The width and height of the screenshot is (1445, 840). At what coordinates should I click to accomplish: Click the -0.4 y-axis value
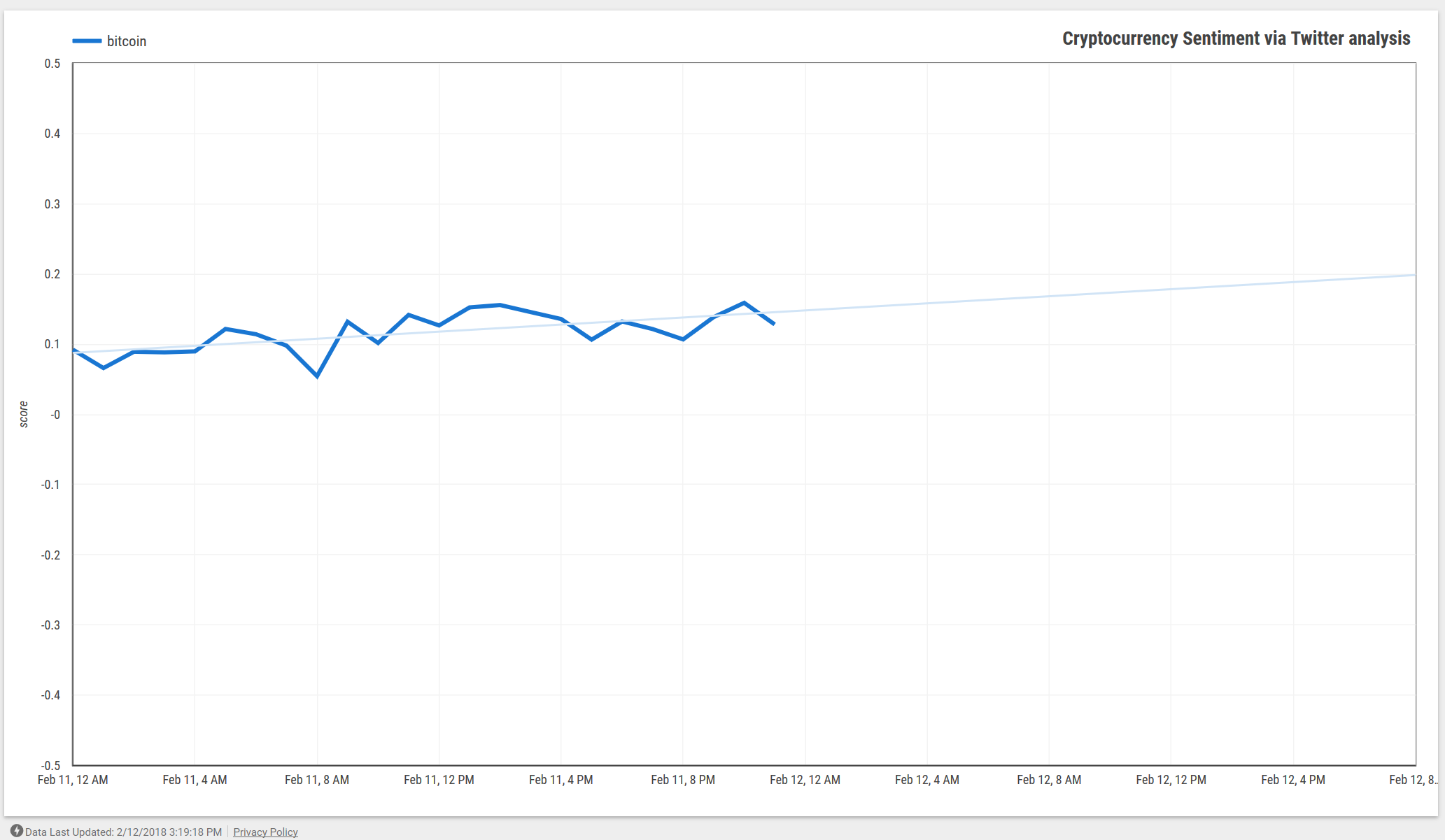(50, 695)
